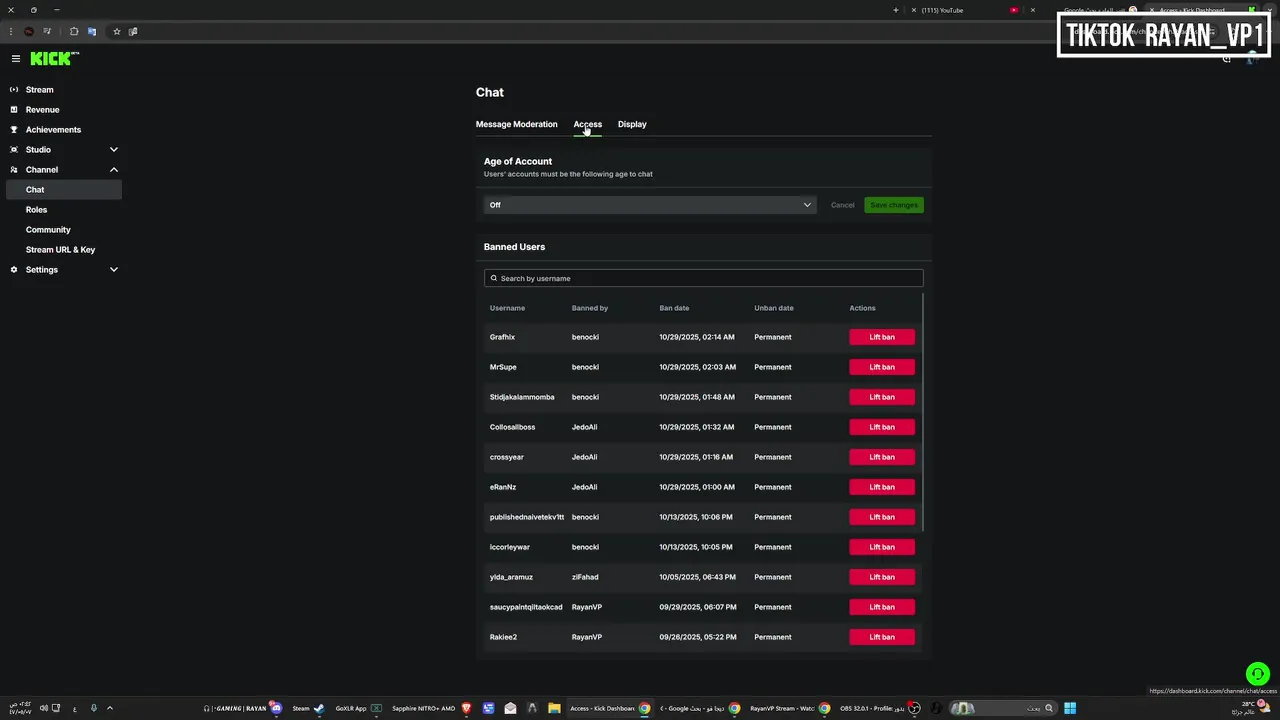Open Roles in the Channel menu
Screen dimensions: 1280x720
[37, 210]
